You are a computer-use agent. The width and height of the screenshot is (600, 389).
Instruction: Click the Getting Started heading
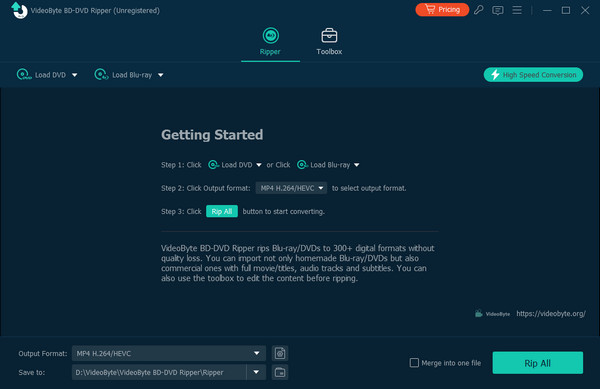click(x=212, y=135)
